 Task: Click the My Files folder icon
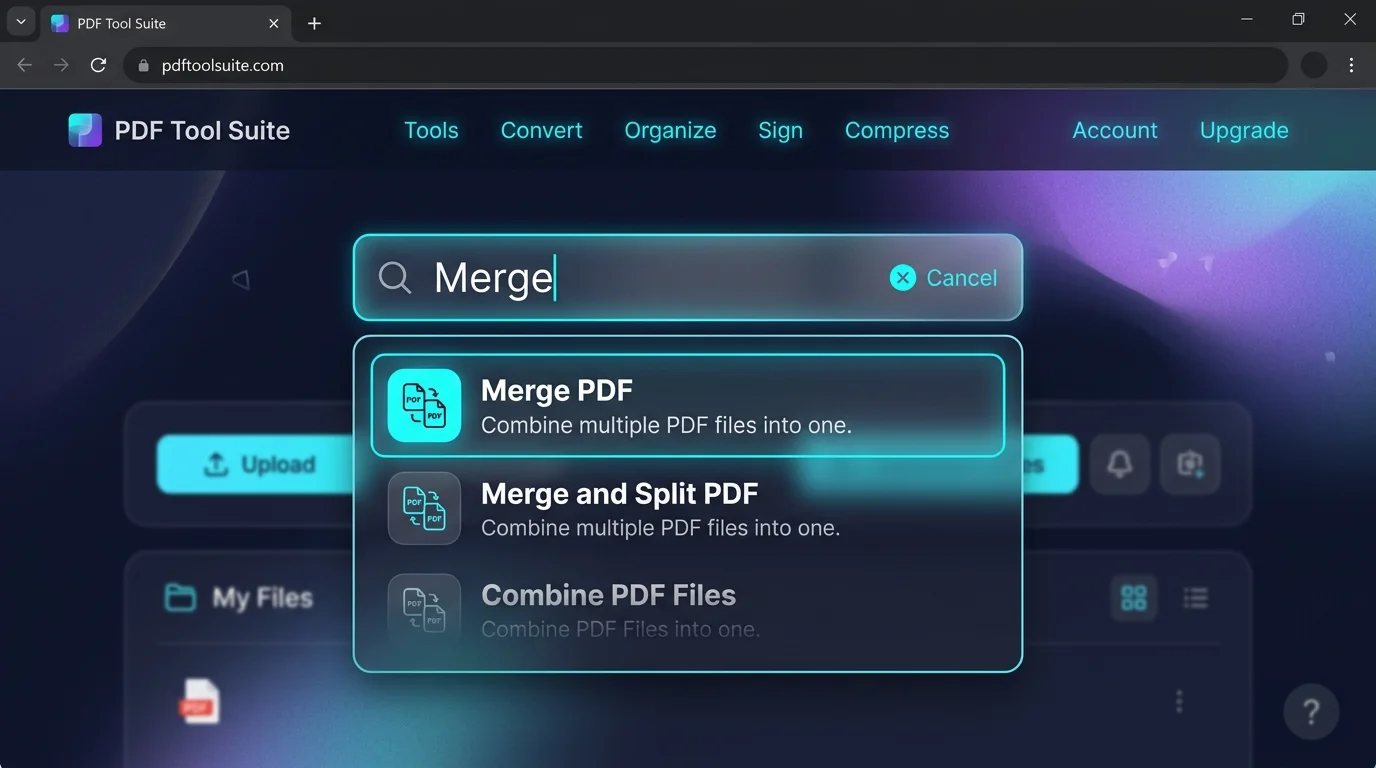(x=180, y=598)
